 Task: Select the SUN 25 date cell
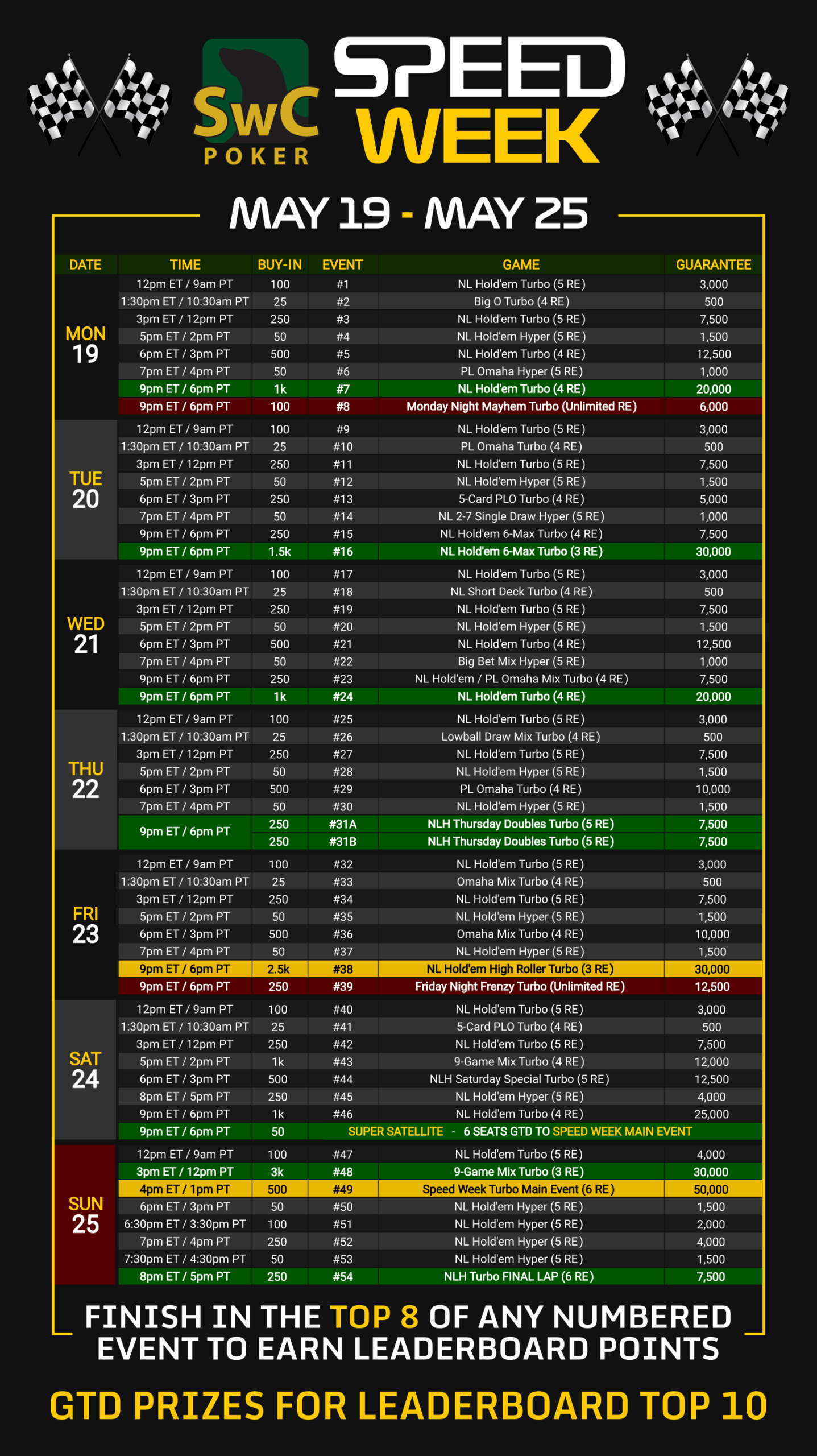click(86, 1215)
